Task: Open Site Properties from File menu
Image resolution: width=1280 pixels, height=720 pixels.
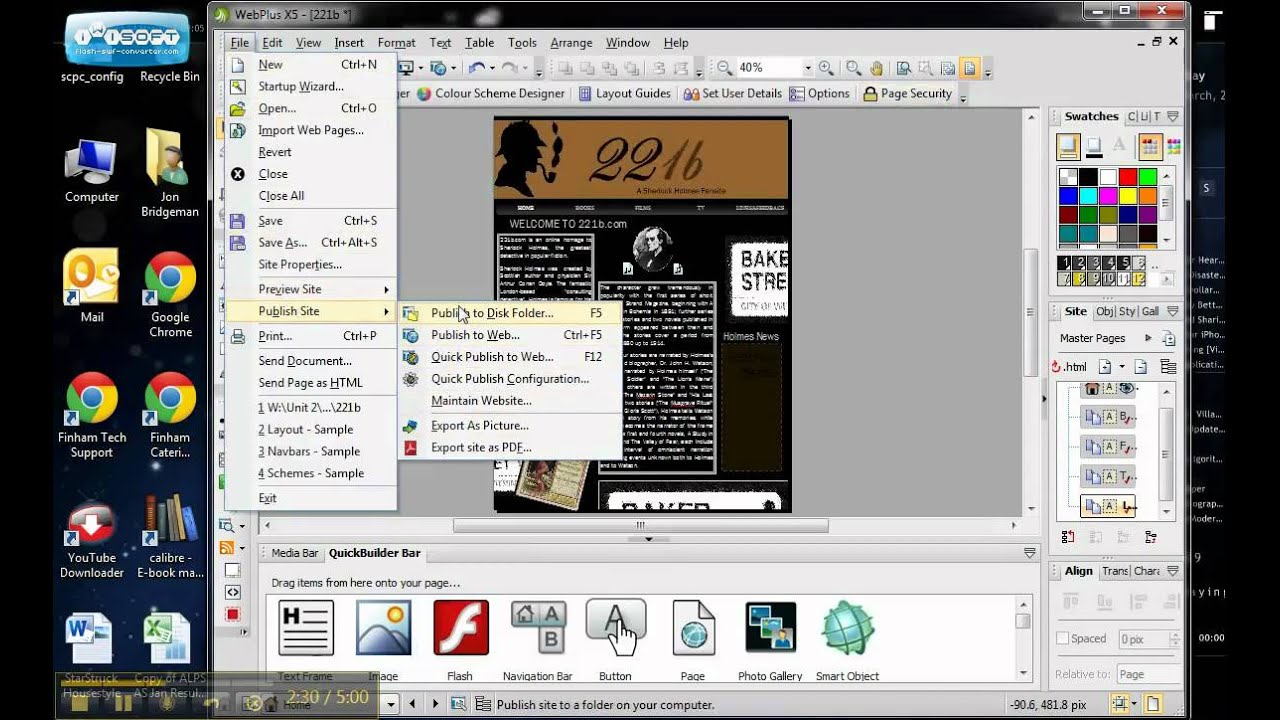Action: [311, 265]
